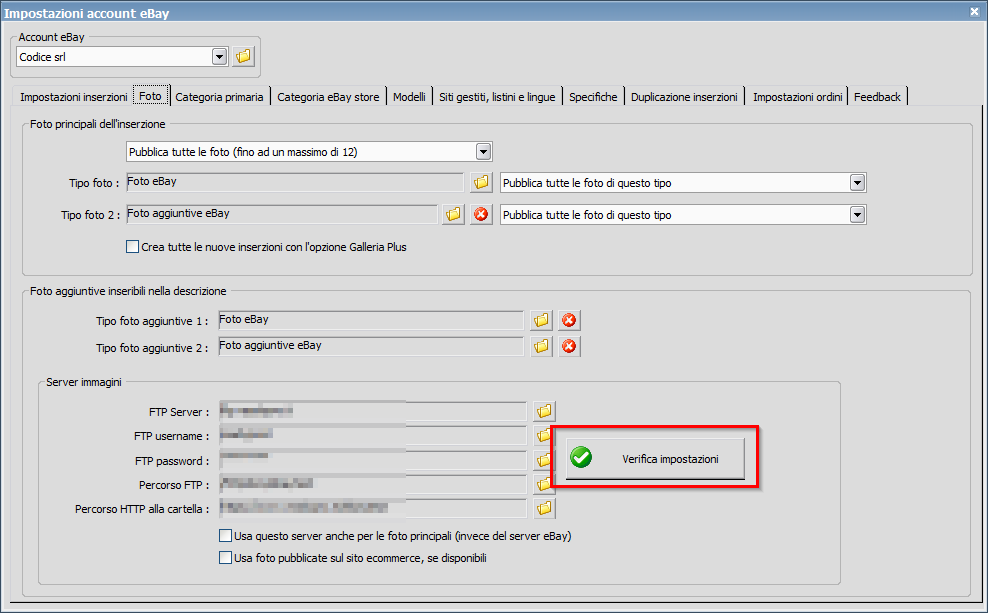Open Siti gestiti, listini e lingue tab

(497, 97)
